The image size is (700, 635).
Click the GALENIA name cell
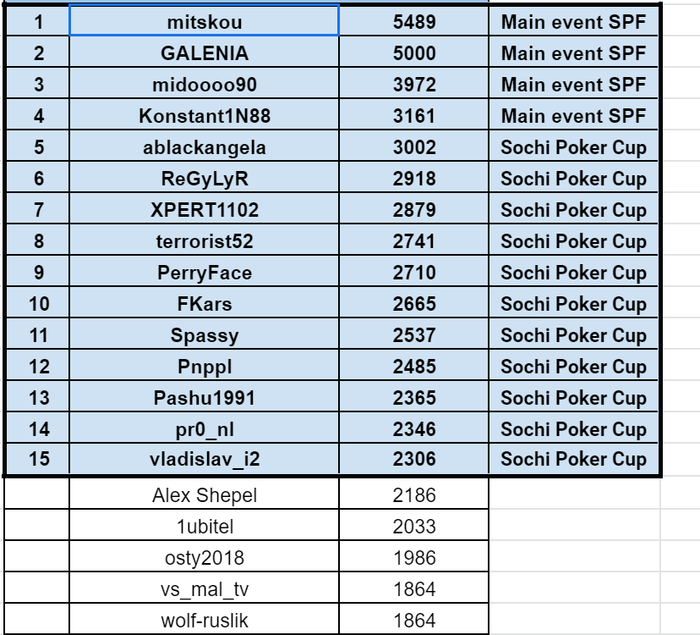tap(204, 53)
